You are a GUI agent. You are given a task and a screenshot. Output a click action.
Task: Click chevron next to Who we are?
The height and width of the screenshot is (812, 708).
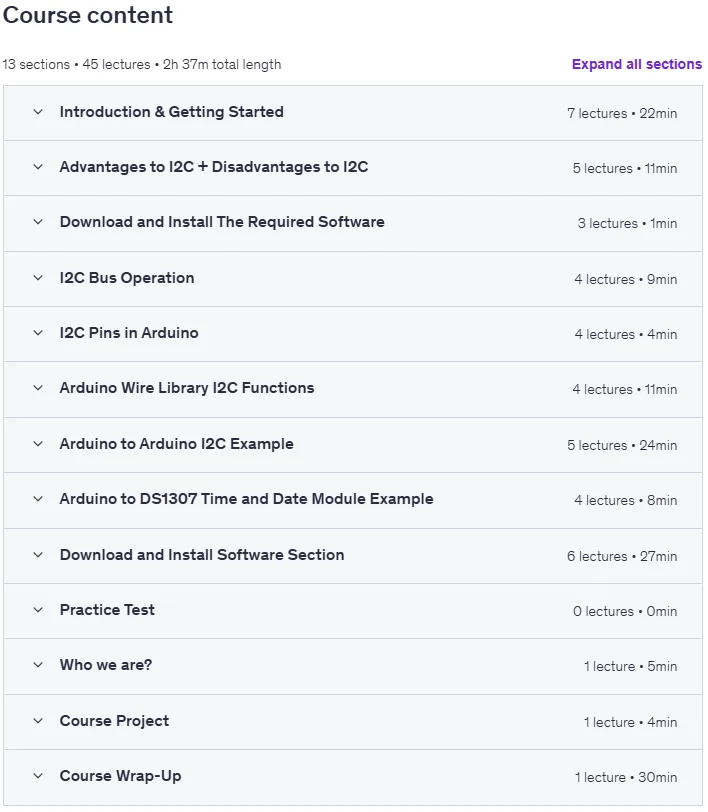(x=38, y=665)
